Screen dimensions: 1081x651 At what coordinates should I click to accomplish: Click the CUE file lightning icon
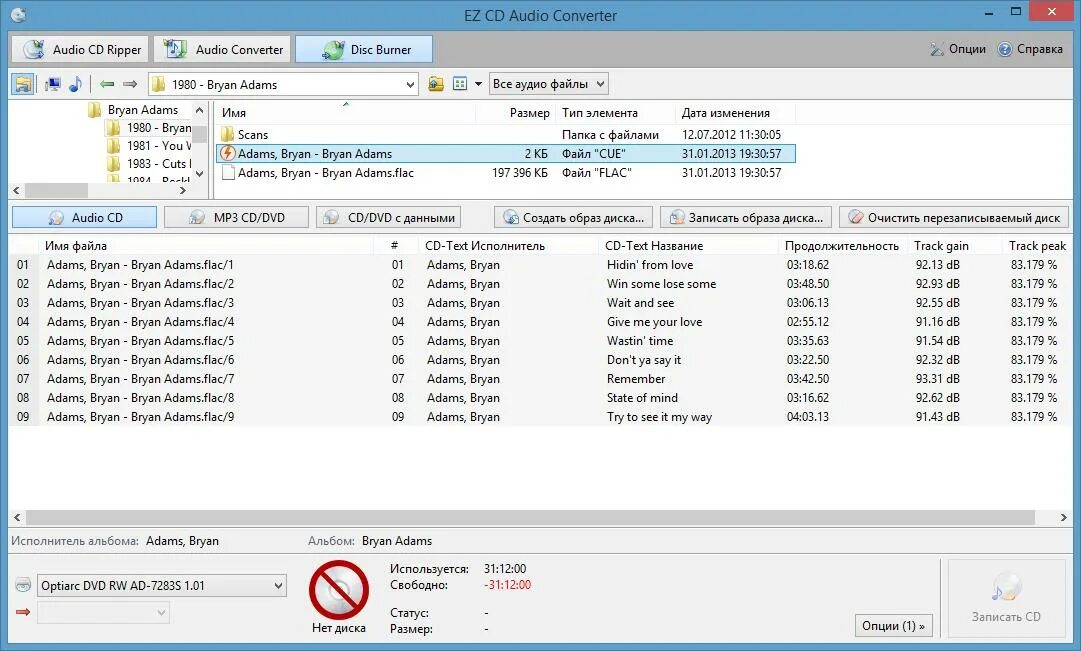(228, 153)
